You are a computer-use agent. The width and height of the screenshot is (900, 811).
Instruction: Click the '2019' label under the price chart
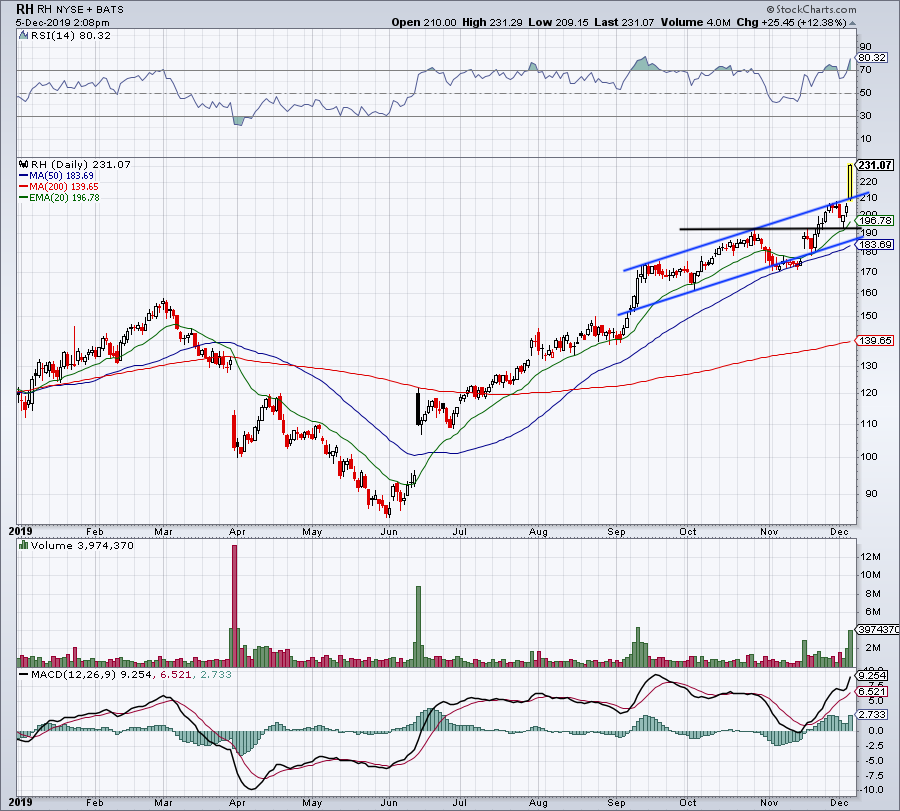coord(20,532)
